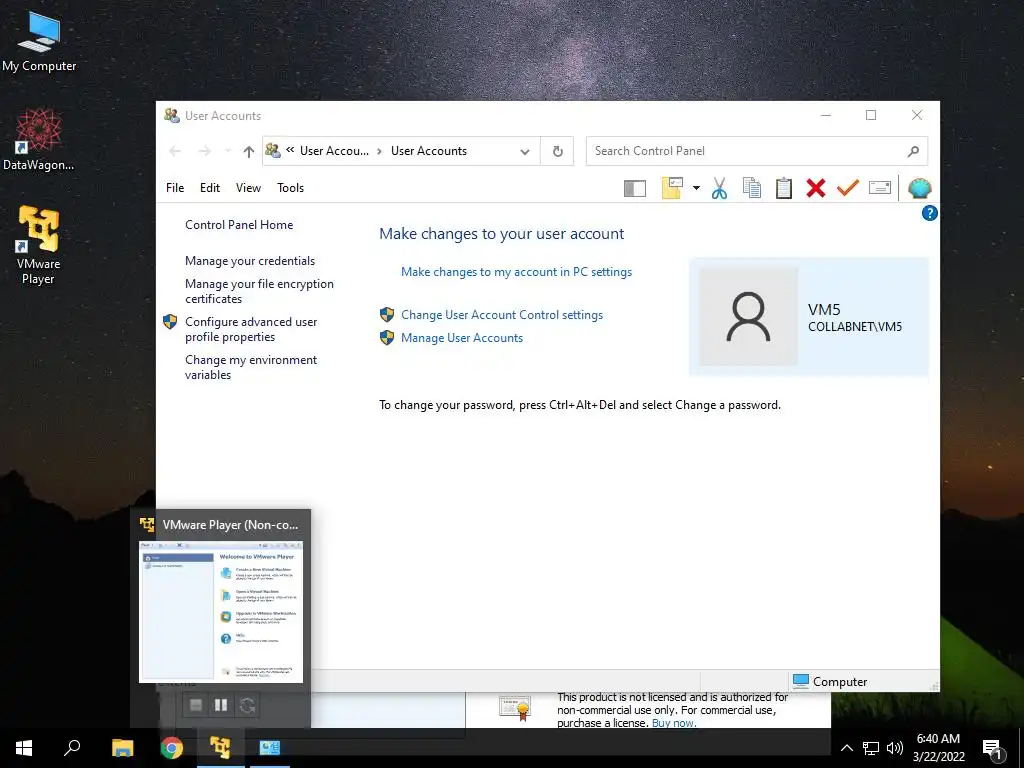Open the blue Help question mark

[929, 213]
